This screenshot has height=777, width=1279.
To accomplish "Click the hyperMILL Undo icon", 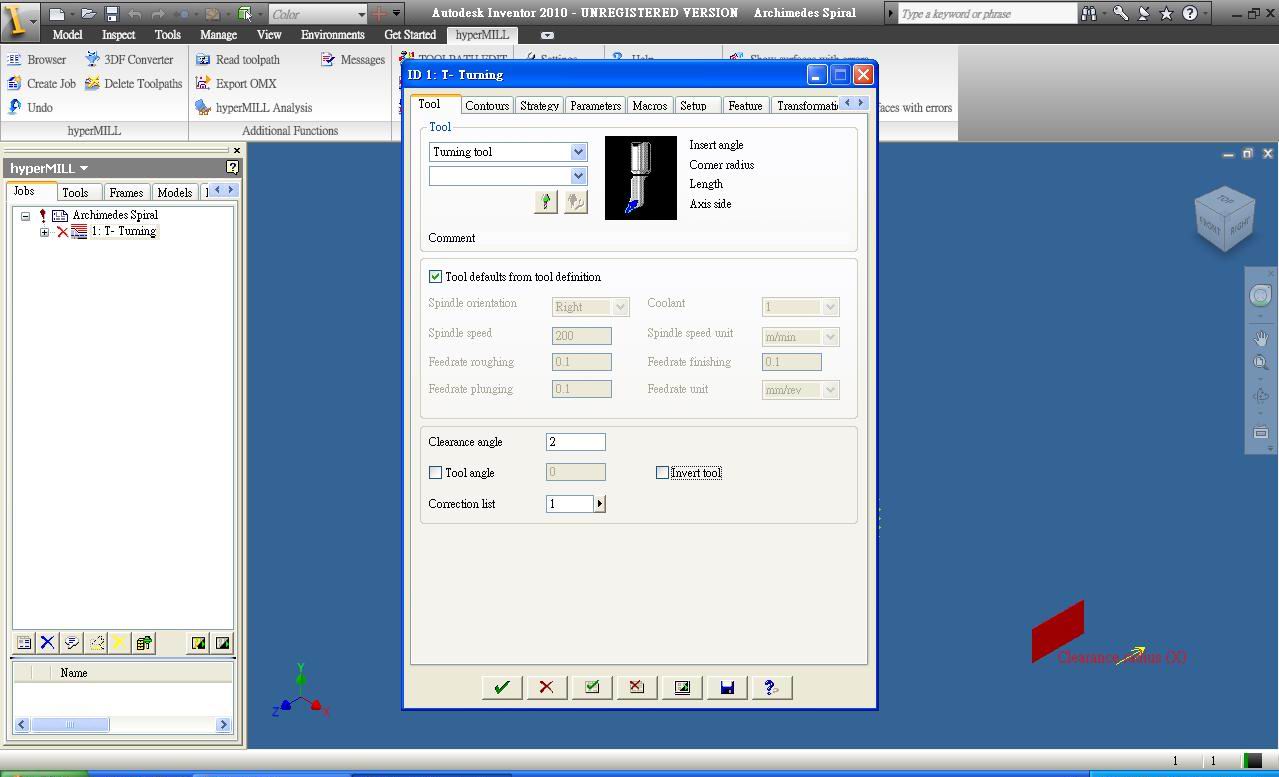I will (14, 107).
